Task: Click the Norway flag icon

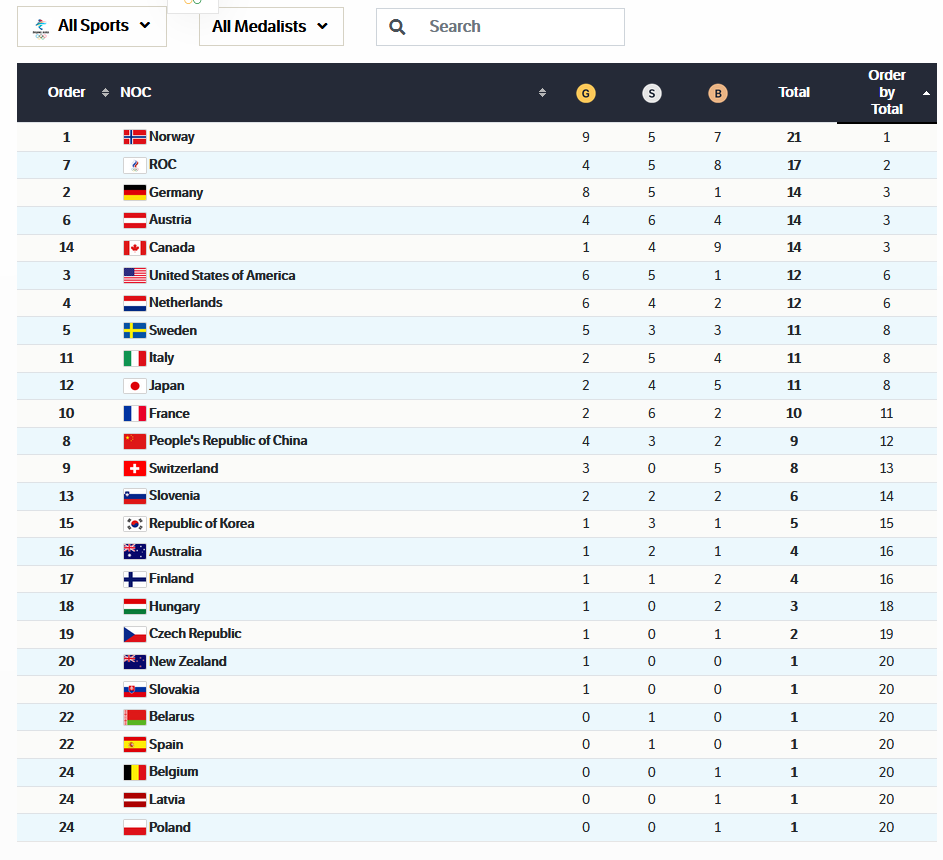Action: (x=134, y=137)
